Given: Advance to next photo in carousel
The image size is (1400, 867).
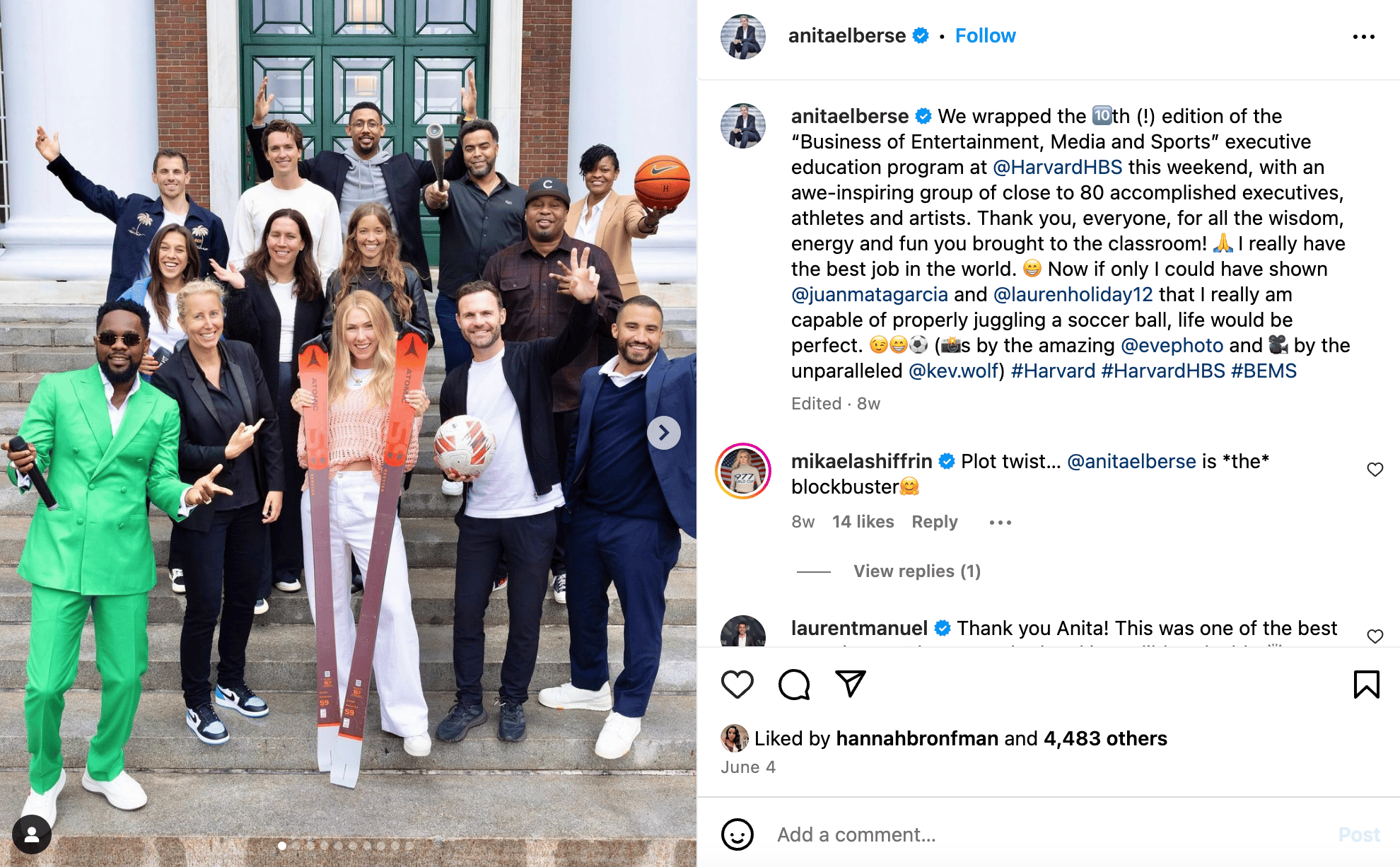Looking at the screenshot, I should [663, 433].
